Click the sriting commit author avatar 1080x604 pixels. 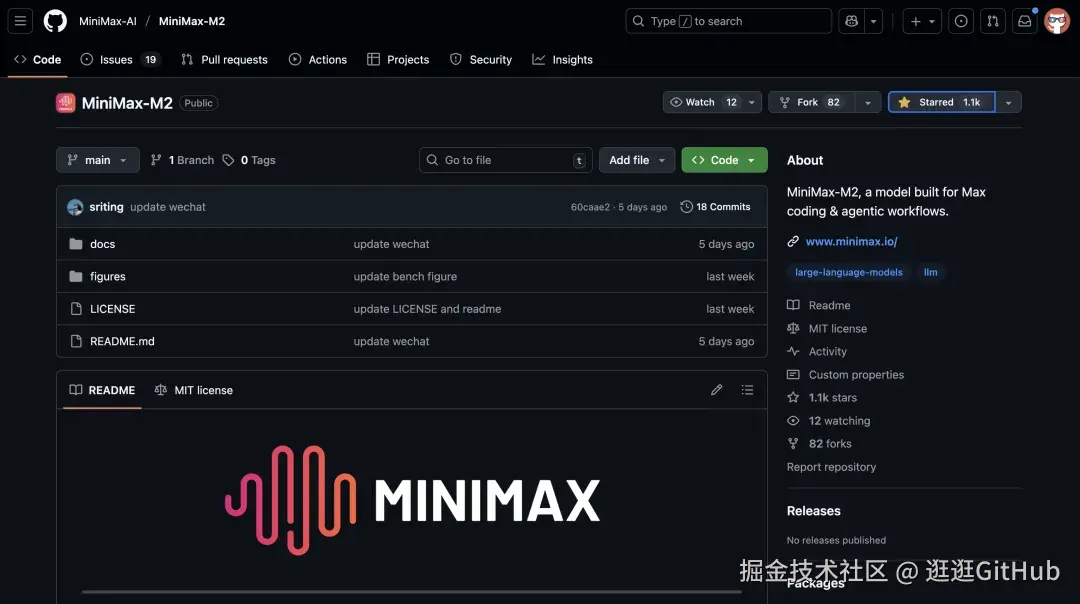[75, 207]
